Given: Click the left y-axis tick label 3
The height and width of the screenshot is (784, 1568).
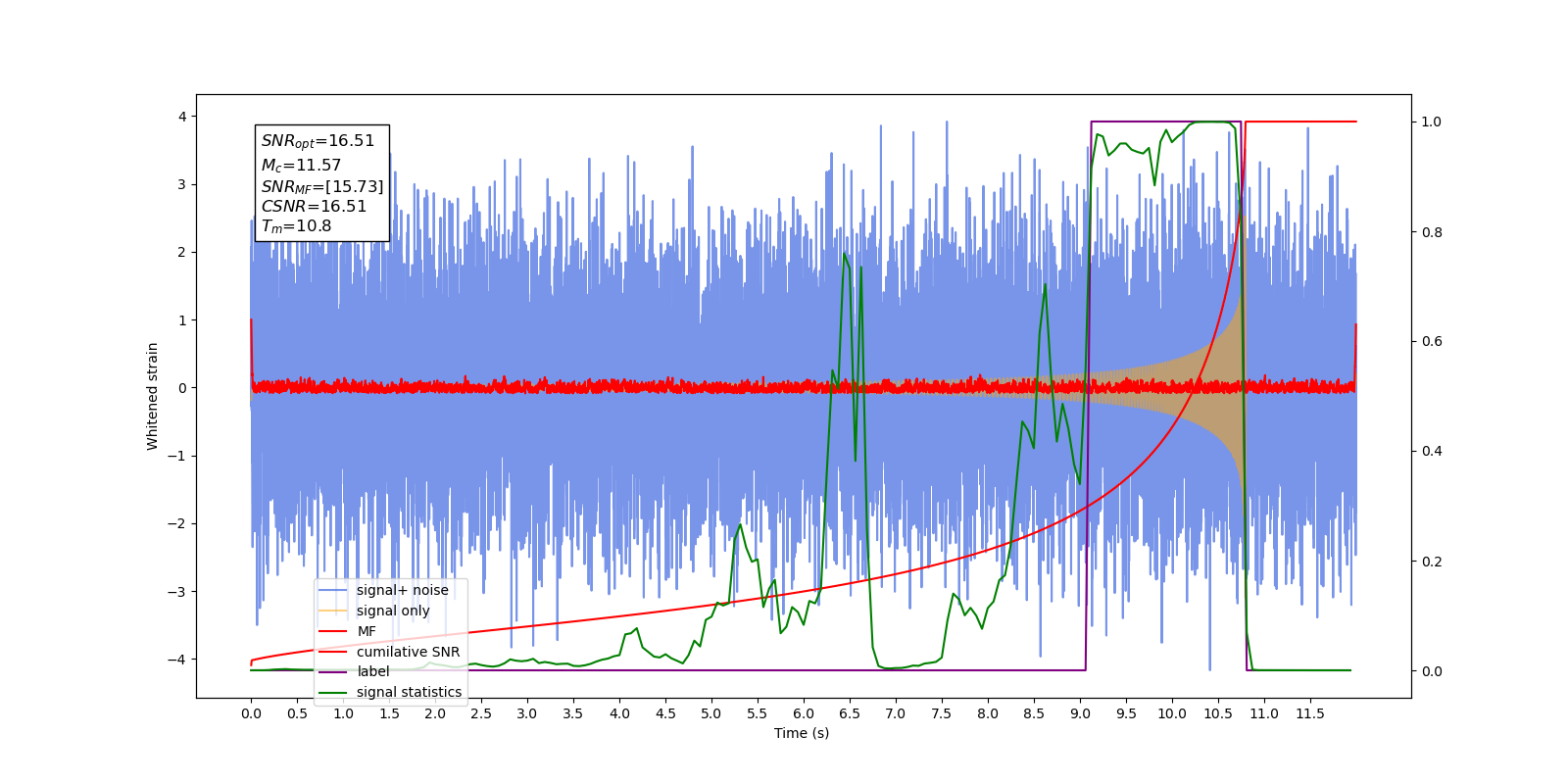Looking at the screenshot, I should click(x=181, y=184).
